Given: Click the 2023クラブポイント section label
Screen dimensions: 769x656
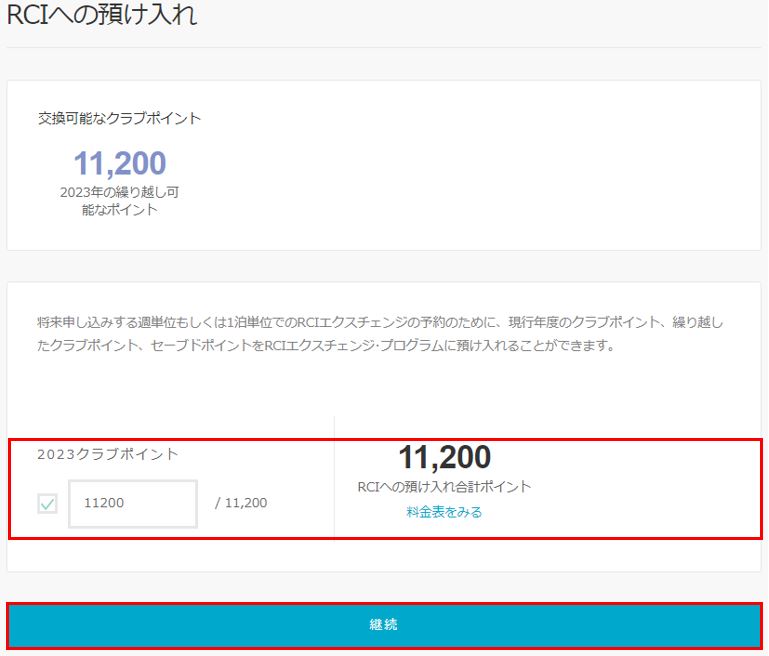Looking at the screenshot, I should [108, 454].
